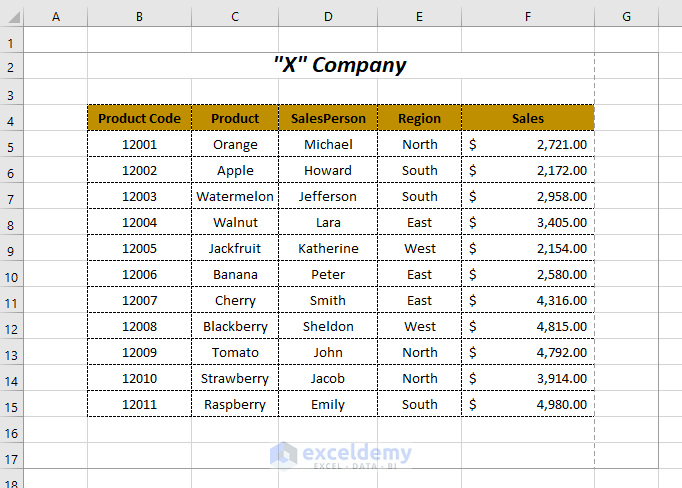Select column F header

[x=527, y=15]
